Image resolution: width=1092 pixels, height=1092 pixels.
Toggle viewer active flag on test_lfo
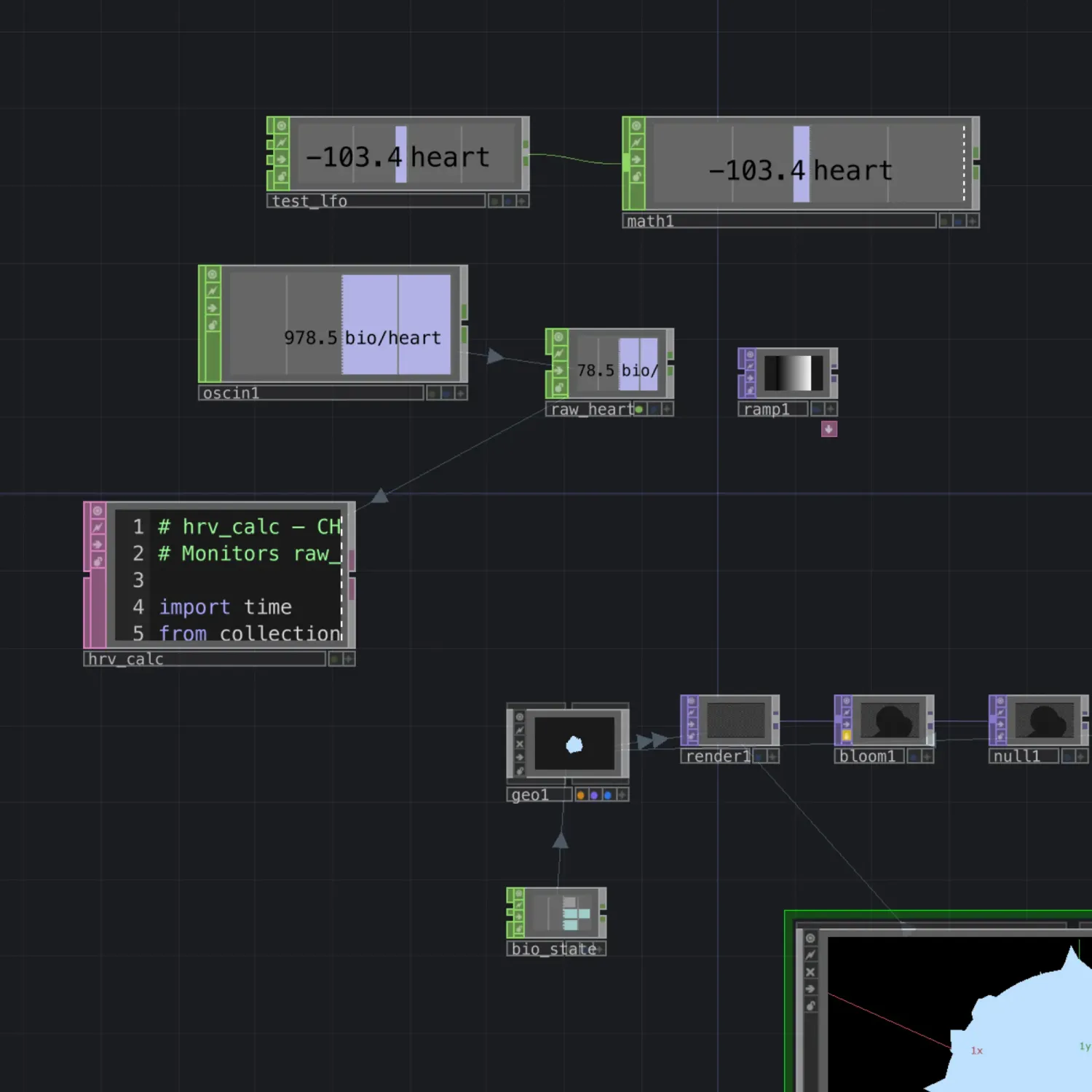[x=281, y=126]
